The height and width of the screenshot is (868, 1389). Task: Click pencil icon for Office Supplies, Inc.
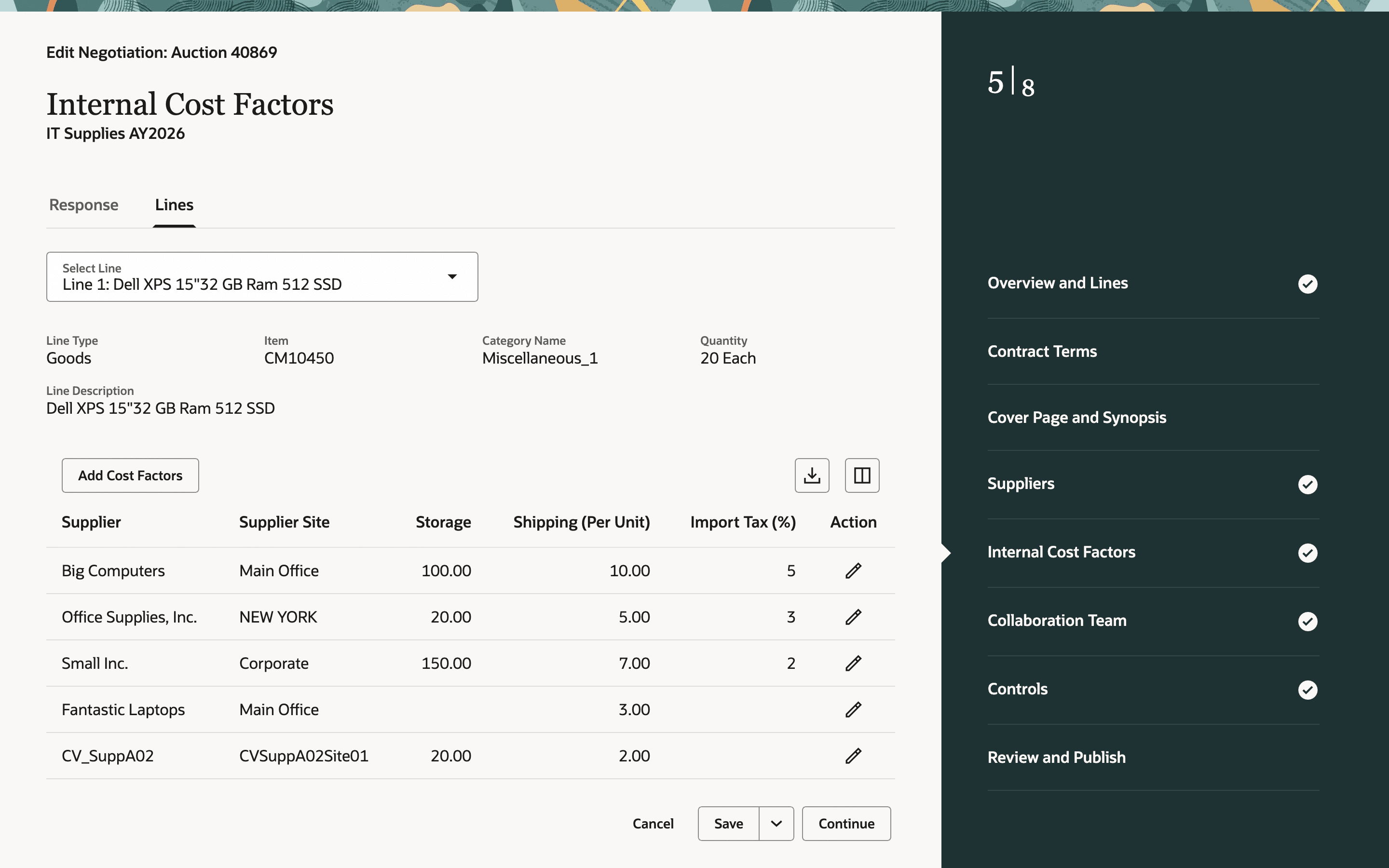(853, 617)
